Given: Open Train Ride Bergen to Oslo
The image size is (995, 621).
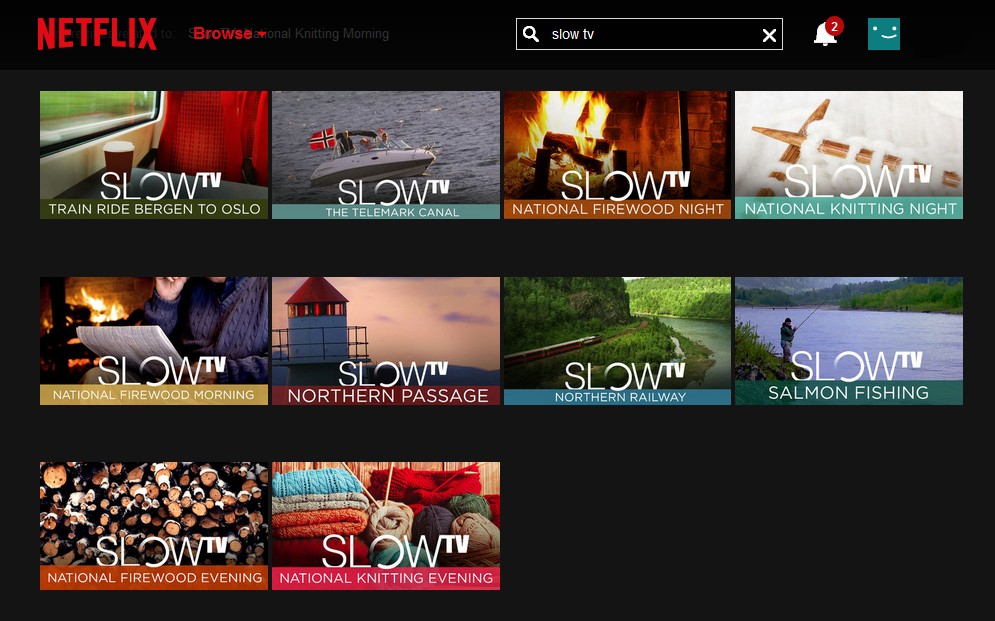Looking at the screenshot, I should point(154,155).
